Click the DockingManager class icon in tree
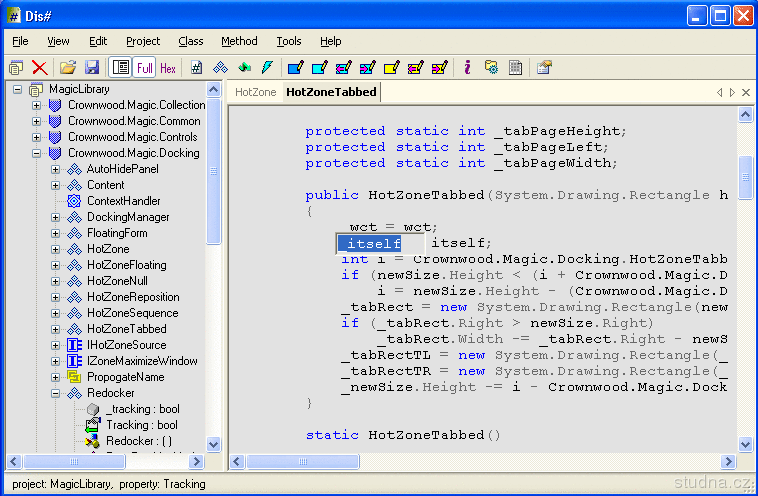758x496 pixels. coord(74,217)
